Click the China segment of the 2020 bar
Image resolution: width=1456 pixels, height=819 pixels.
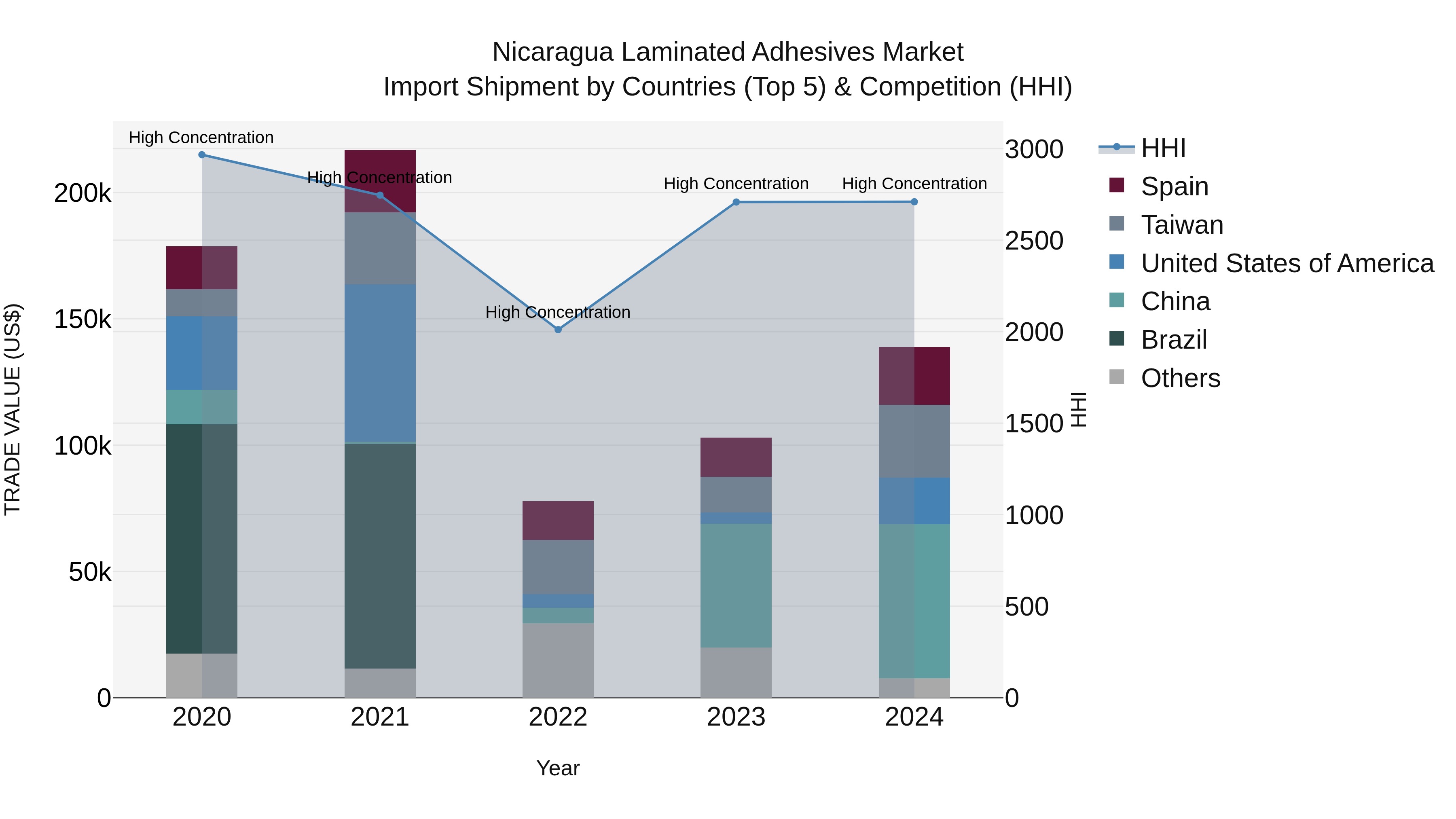202,407
